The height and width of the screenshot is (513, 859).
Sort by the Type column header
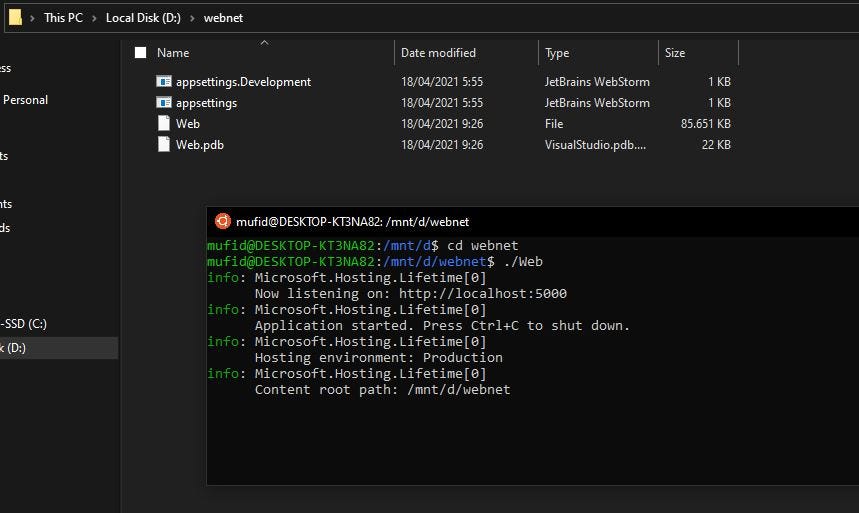point(557,53)
